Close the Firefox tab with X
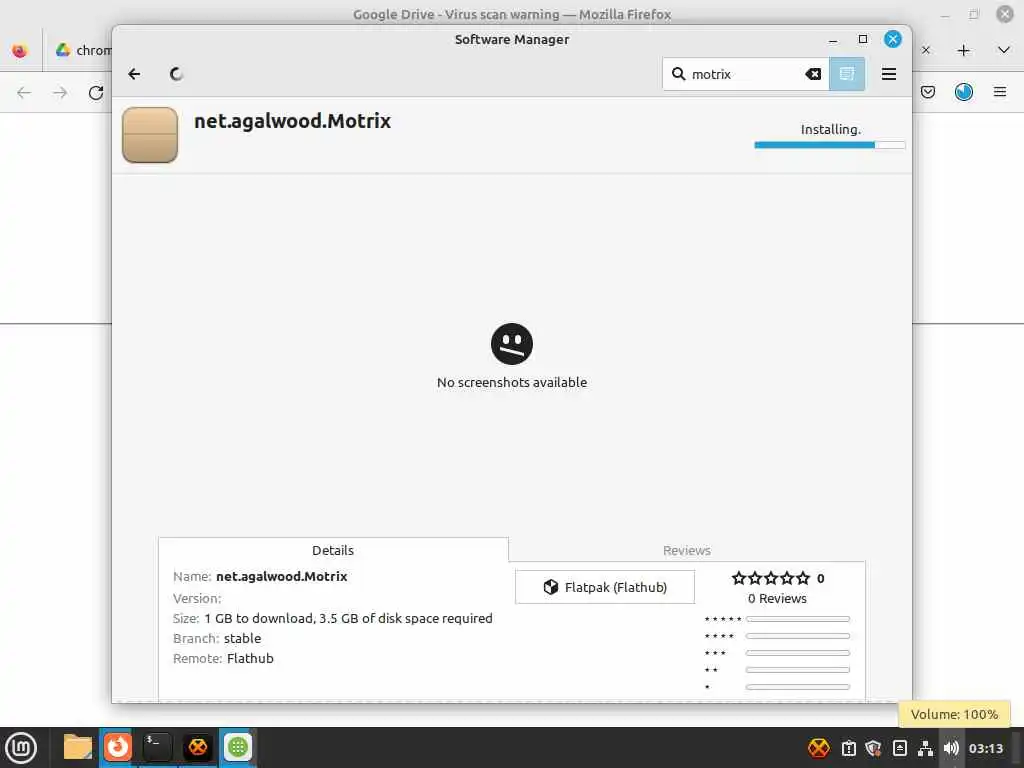 (926, 50)
